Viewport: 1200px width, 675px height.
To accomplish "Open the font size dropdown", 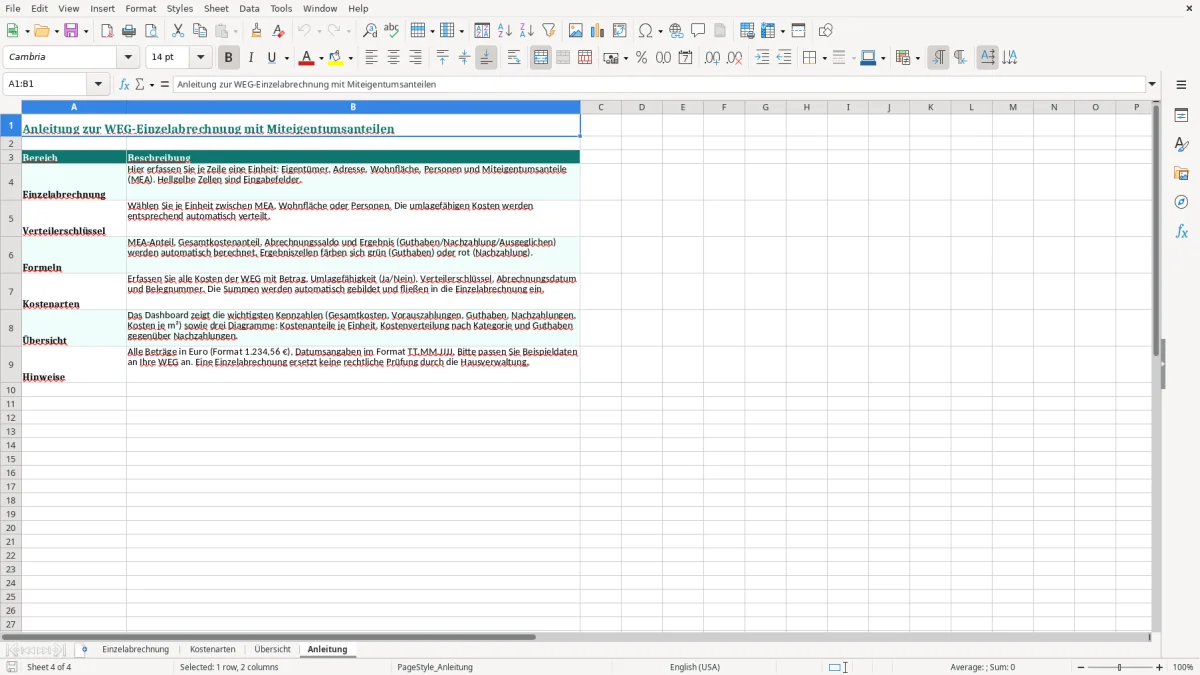I will coord(200,58).
